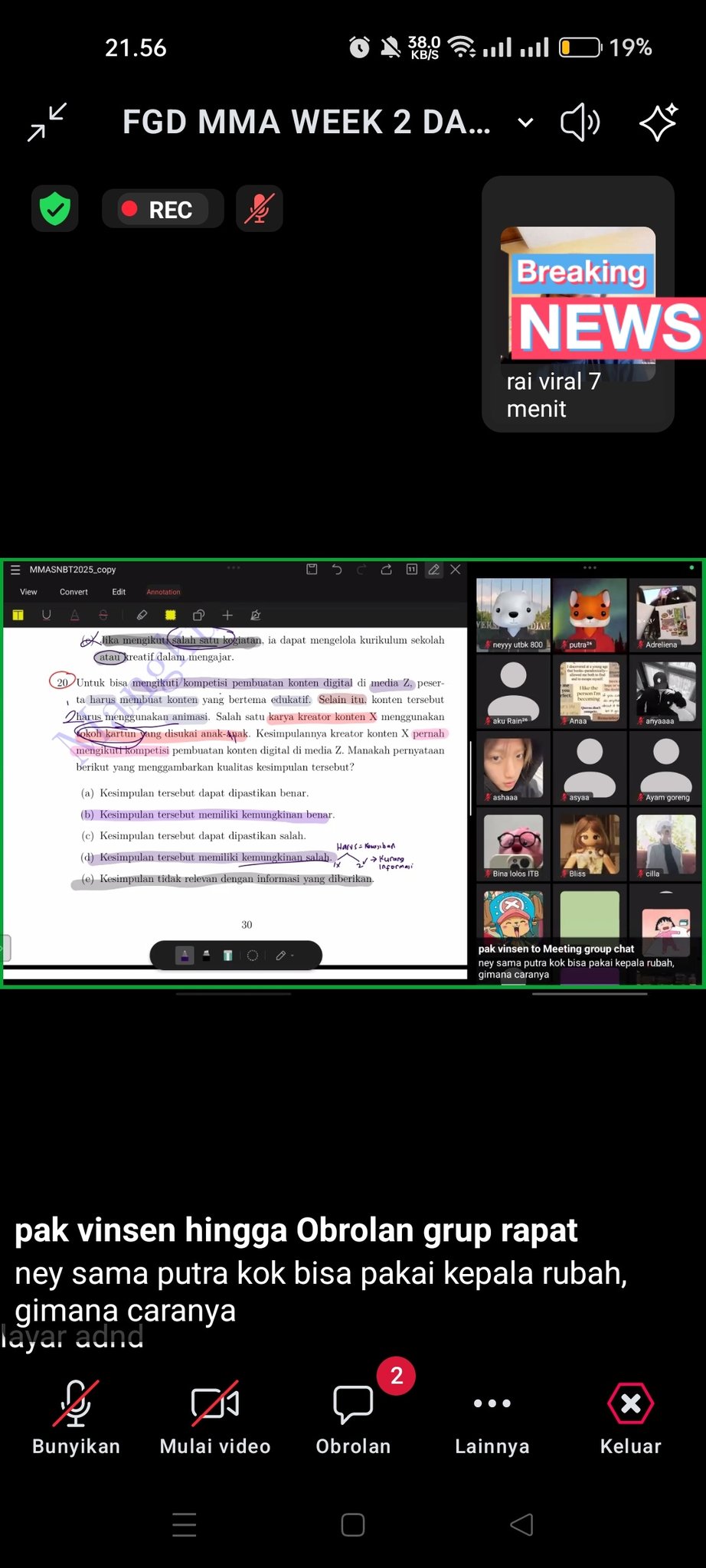Click the circled question number 20
Viewport: 706px width, 1568px height.
62,681
